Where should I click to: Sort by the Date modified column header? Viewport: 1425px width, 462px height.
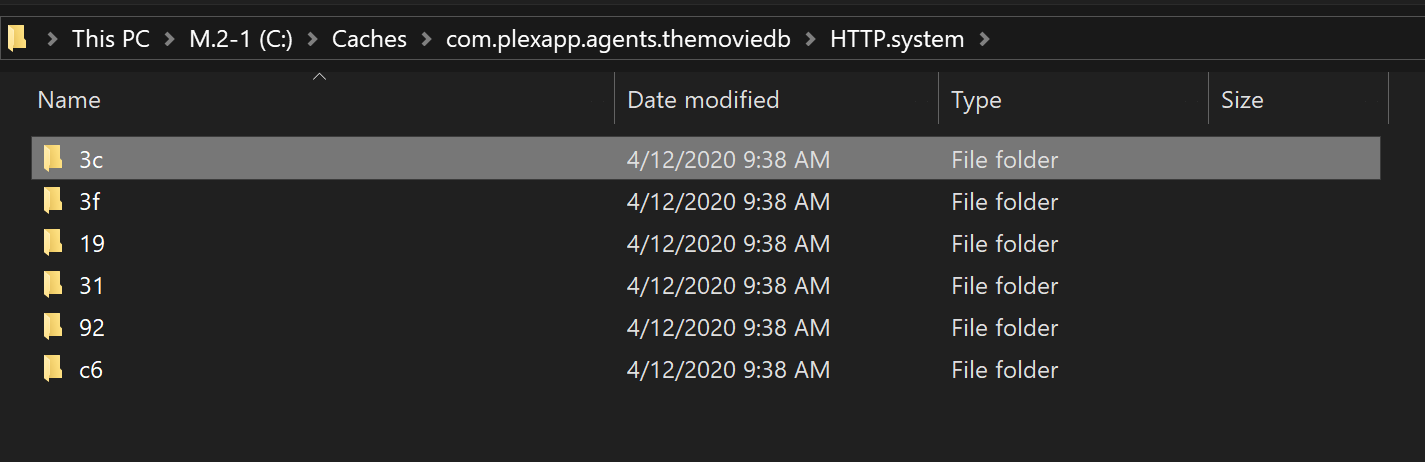[702, 100]
